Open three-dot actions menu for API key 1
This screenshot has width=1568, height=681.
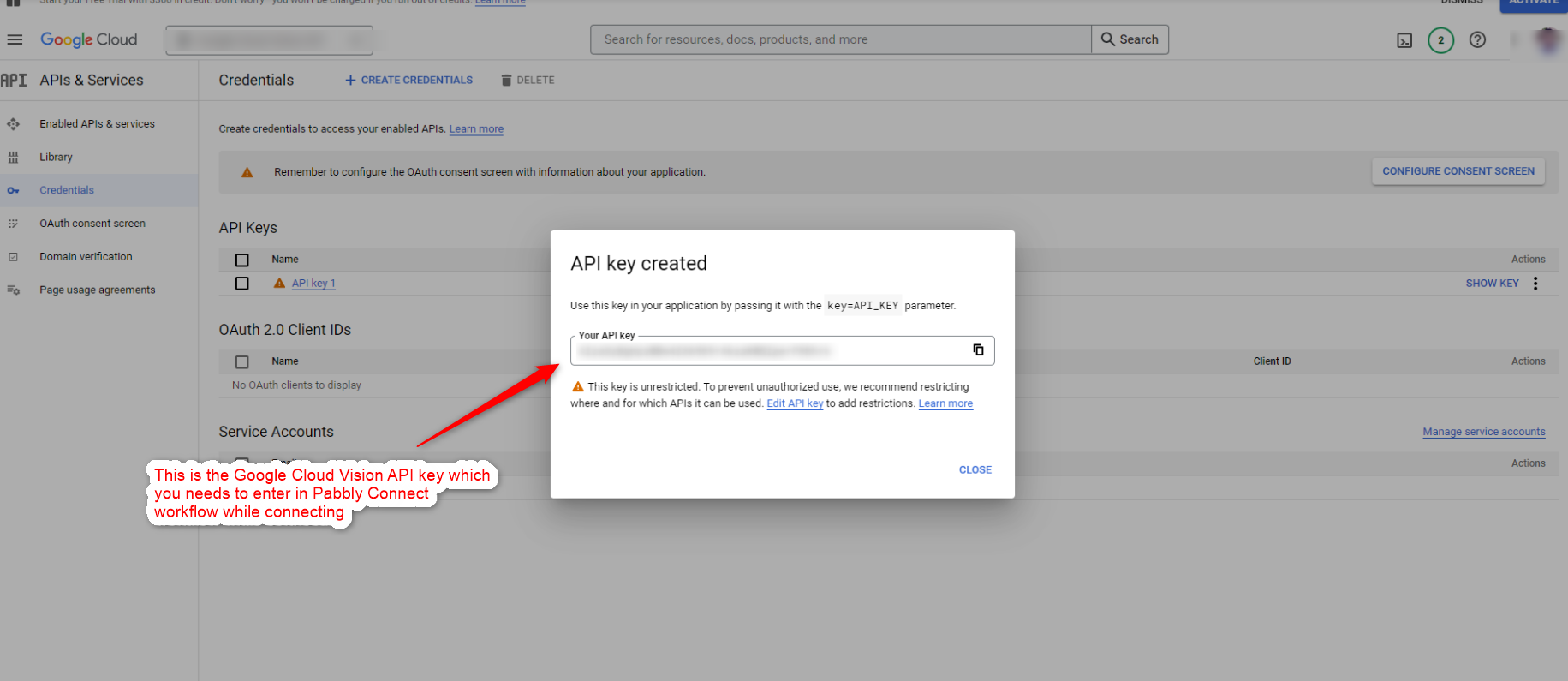[1535, 284]
